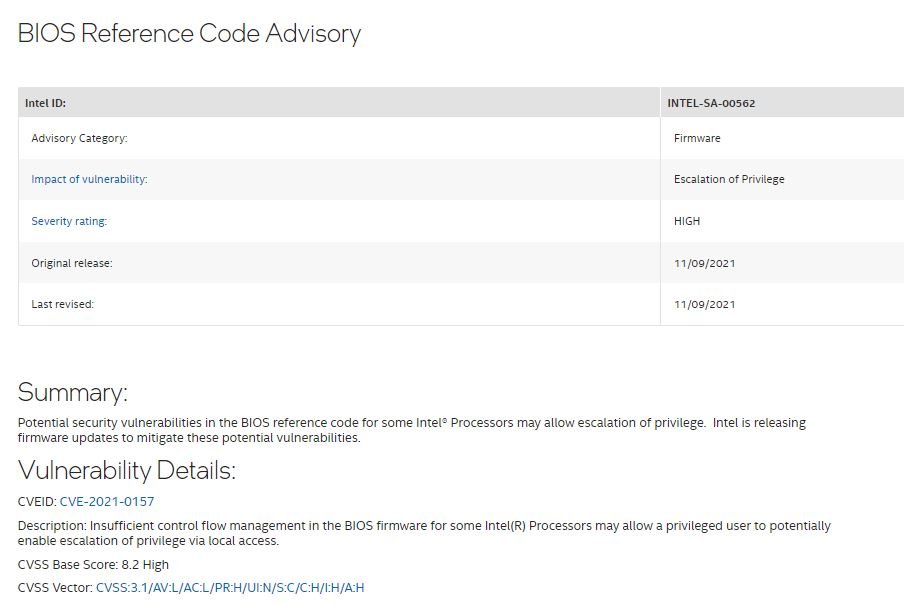Screen dimensions: 904x606
Task: Click the 'CVSS Base Score: 8.2 High' text
Action: 93,565
